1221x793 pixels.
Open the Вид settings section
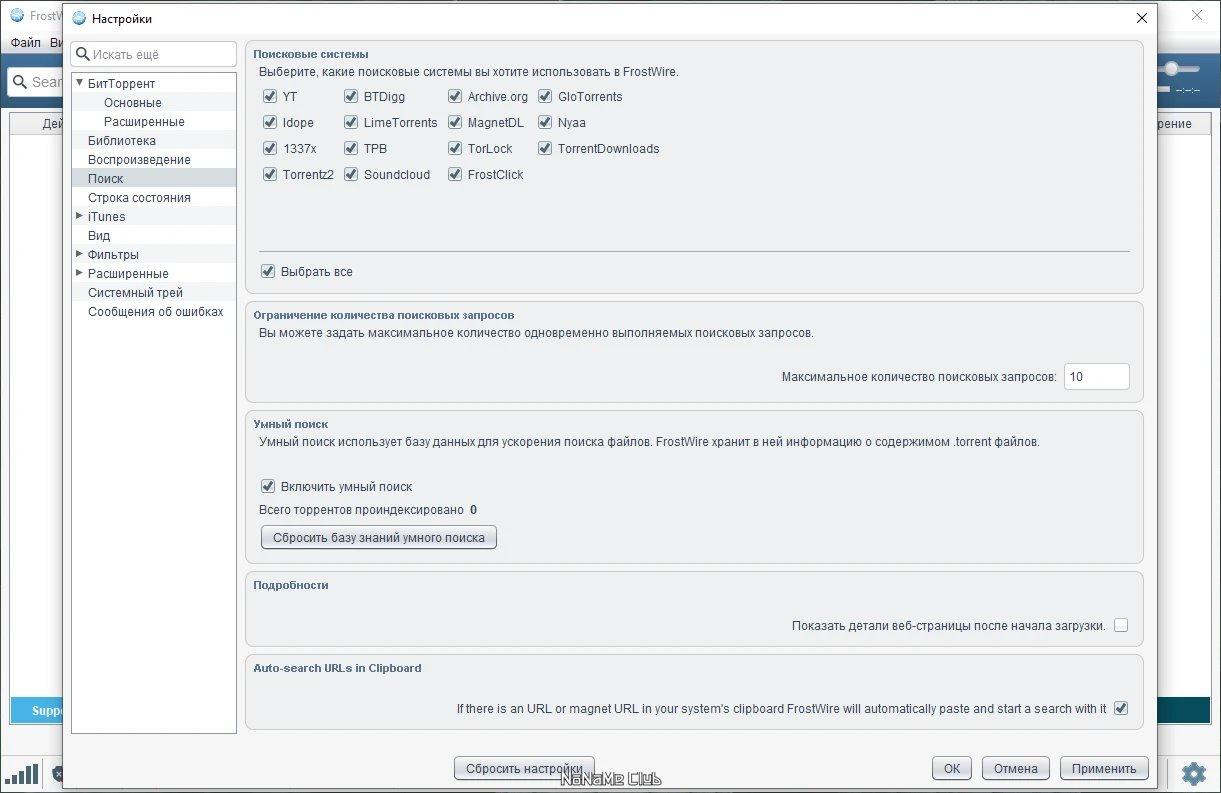(x=99, y=236)
